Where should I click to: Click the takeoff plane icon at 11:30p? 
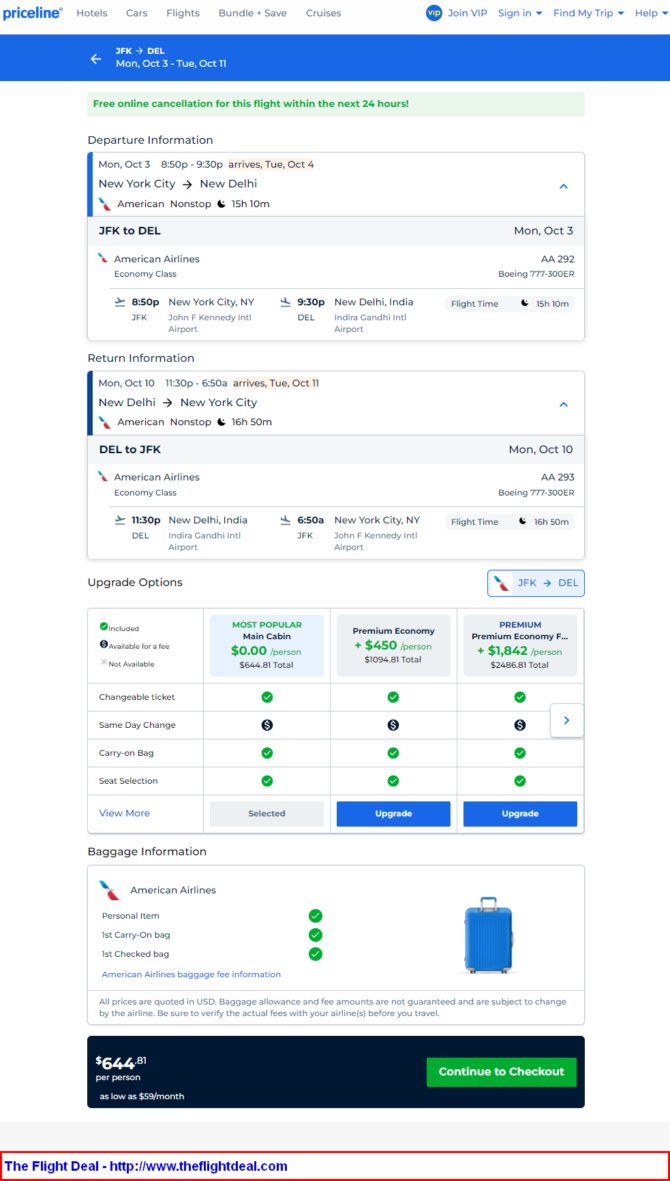pyautogui.click(x=120, y=520)
